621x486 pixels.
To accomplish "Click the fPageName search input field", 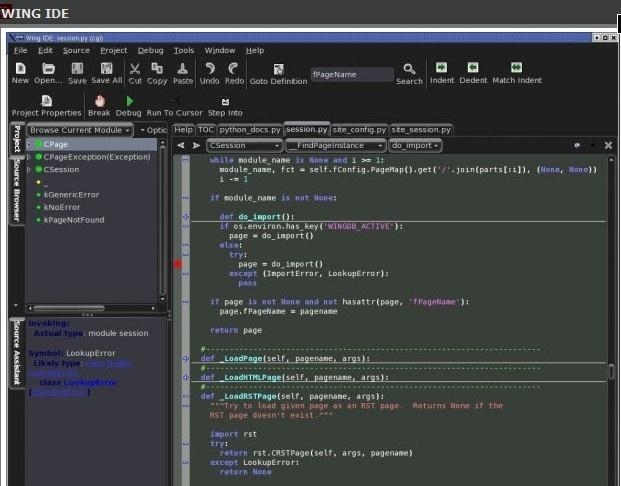I will pos(352,74).
